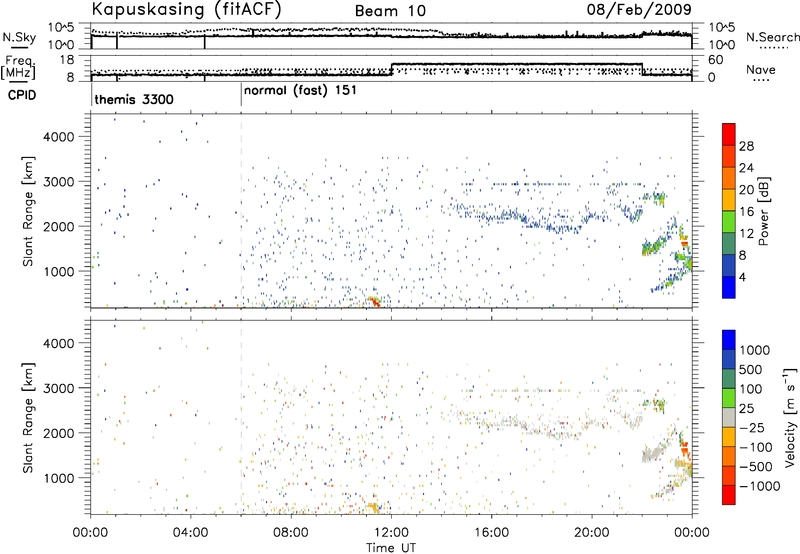Click the Power [dB] colorbar label
Screen dimensions: 800x554
[x=763, y=211]
